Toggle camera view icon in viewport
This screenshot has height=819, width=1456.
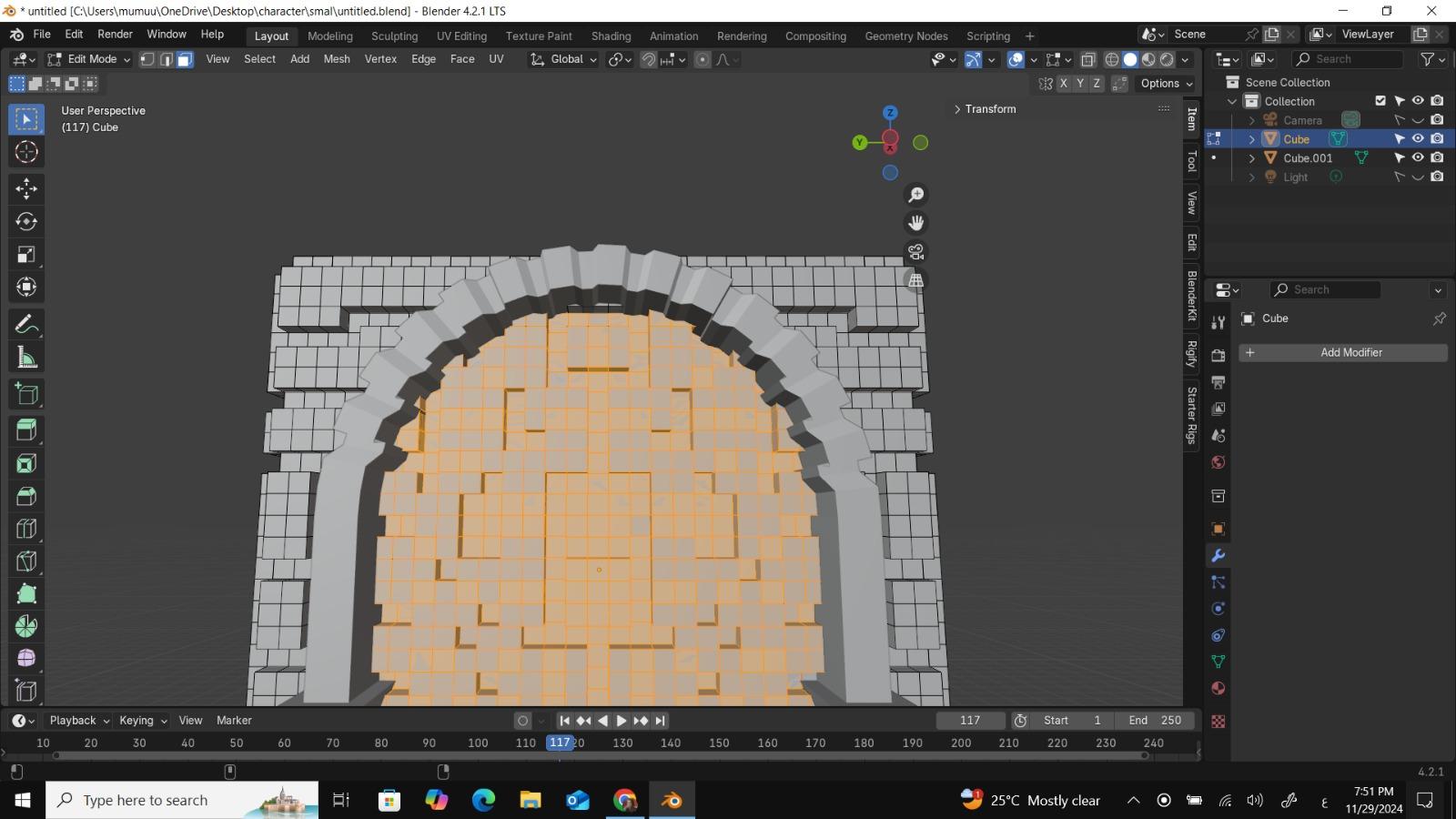coord(915,251)
